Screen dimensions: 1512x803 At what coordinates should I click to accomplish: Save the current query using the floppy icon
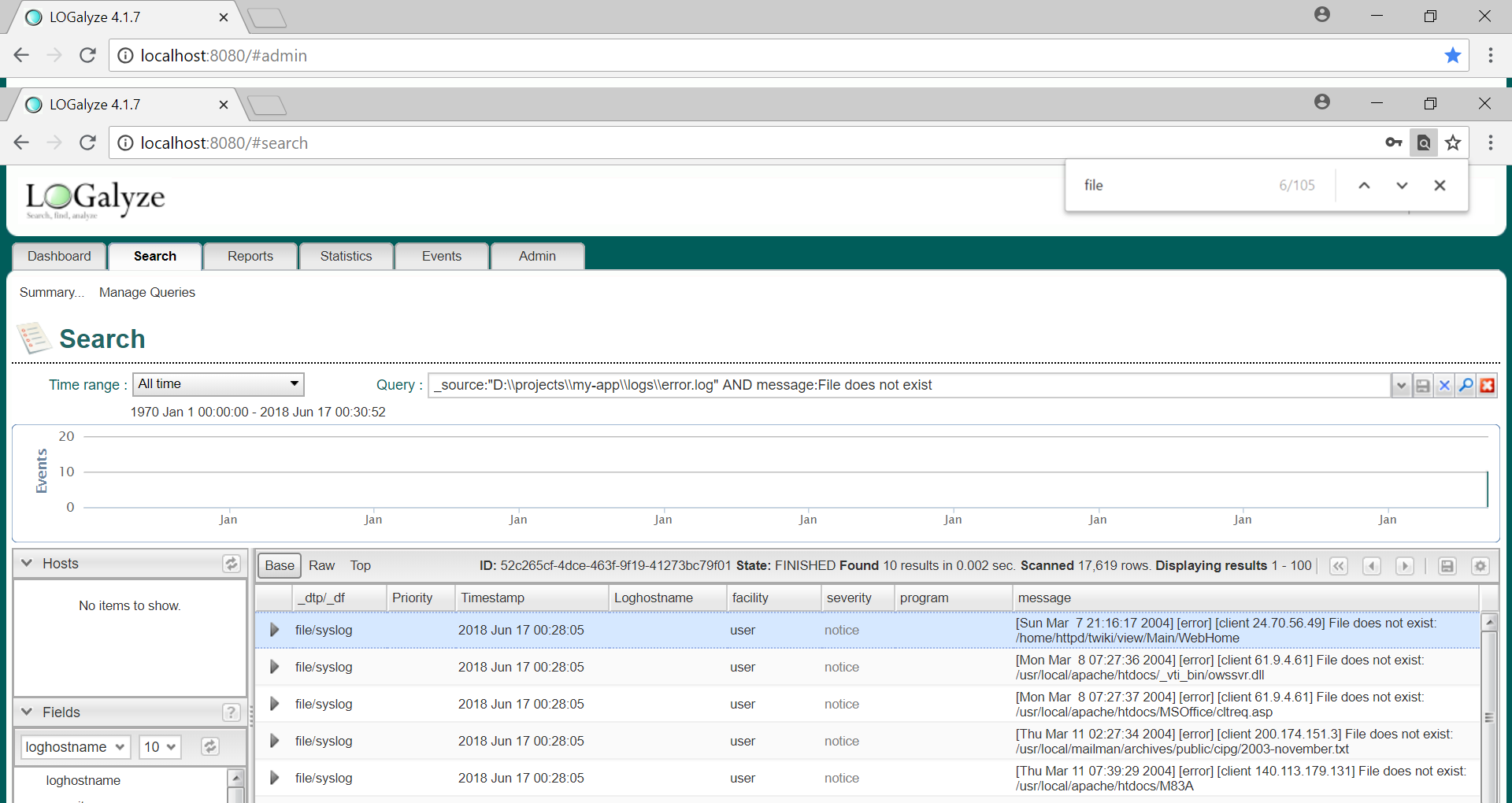[1423, 385]
